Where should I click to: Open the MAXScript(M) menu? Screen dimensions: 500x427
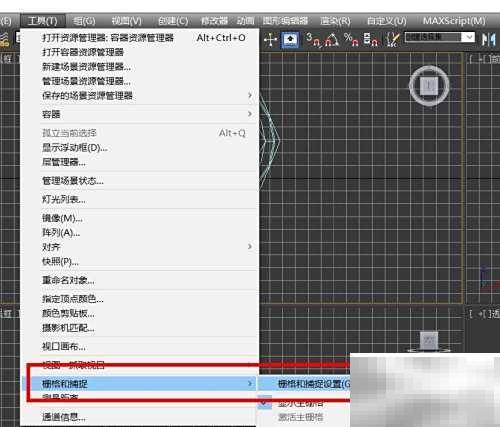tap(454, 21)
